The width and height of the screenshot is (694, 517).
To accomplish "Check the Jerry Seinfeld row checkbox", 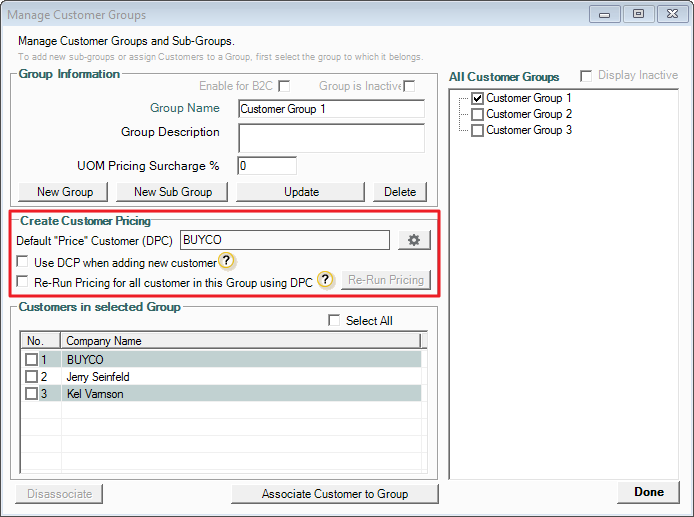I will [32, 377].
